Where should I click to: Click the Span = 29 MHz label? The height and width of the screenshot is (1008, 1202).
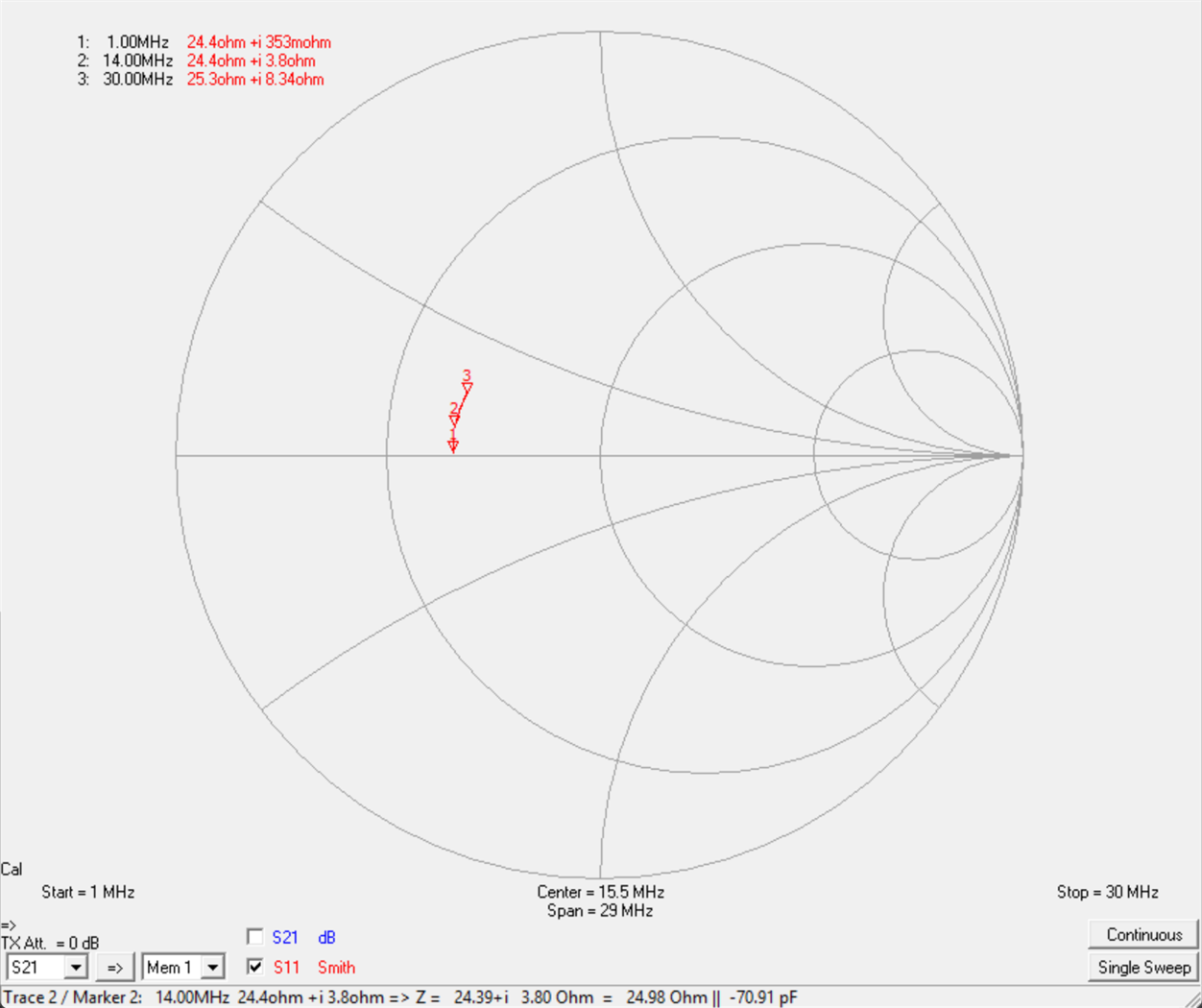click(x=600, y=910)
